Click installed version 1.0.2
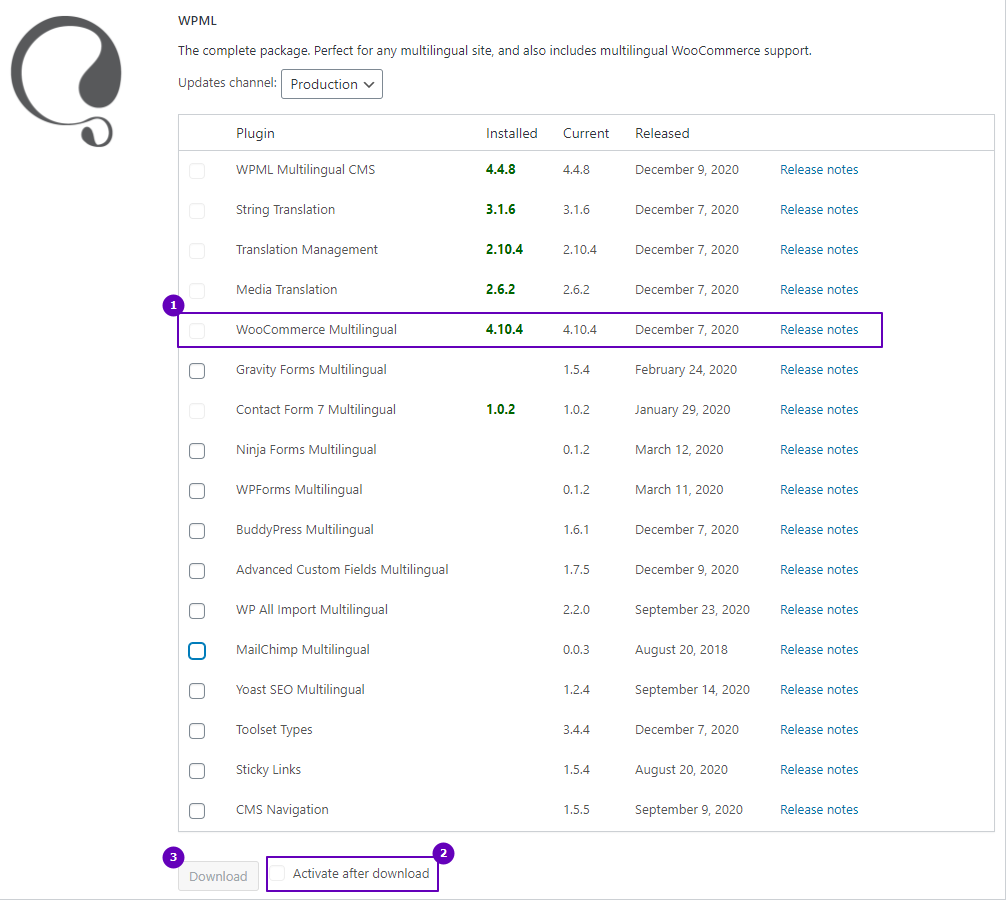Image resolution: width=1006 pixels, height=900 pixels. coord(500,409)
